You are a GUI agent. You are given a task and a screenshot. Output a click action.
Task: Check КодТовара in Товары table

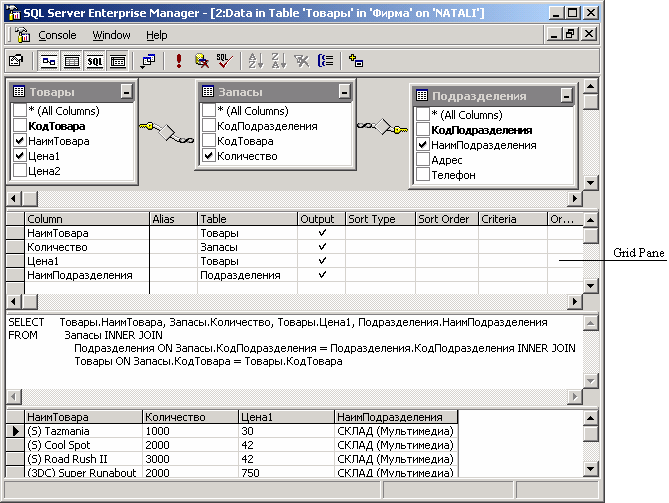tap(20, 125)
